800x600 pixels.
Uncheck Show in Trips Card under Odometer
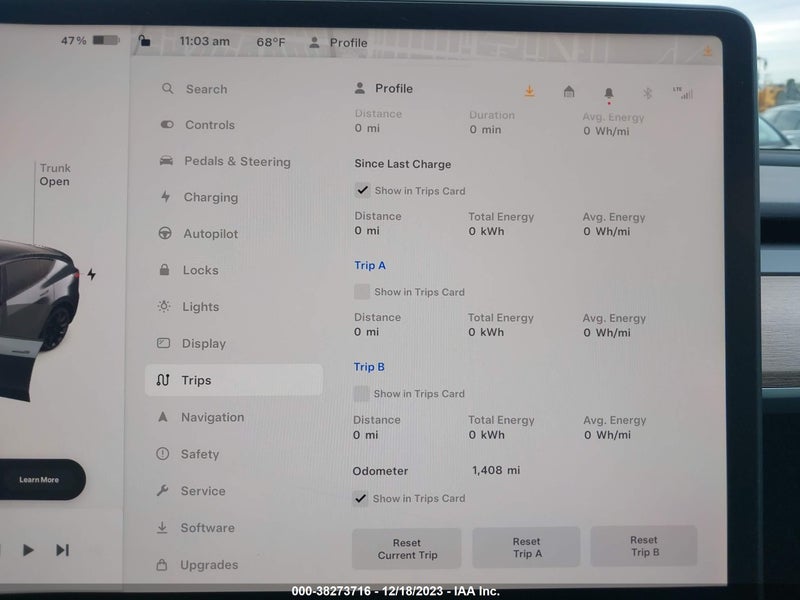tap(360, 498)
